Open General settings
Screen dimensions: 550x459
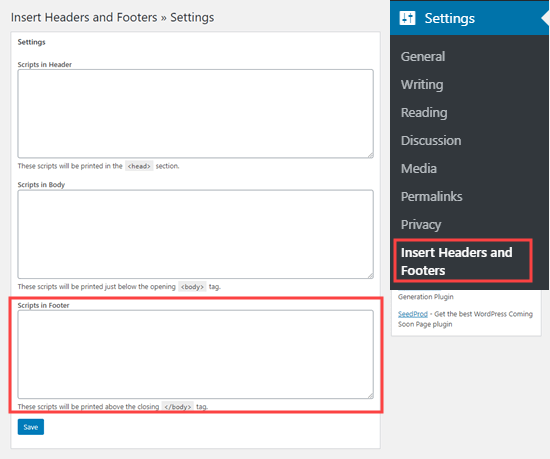click(423, 56)
